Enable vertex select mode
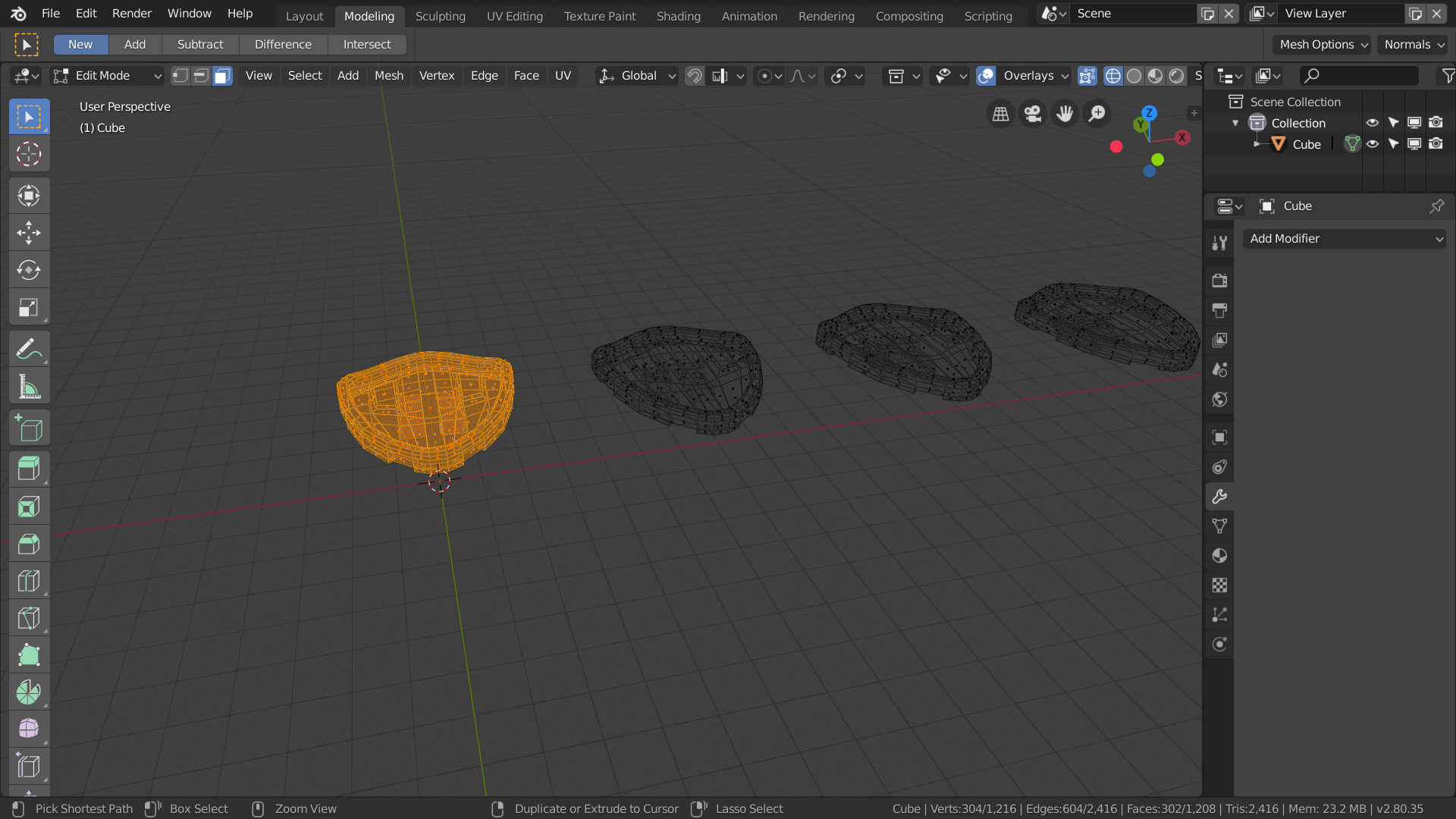 (180, 76)
